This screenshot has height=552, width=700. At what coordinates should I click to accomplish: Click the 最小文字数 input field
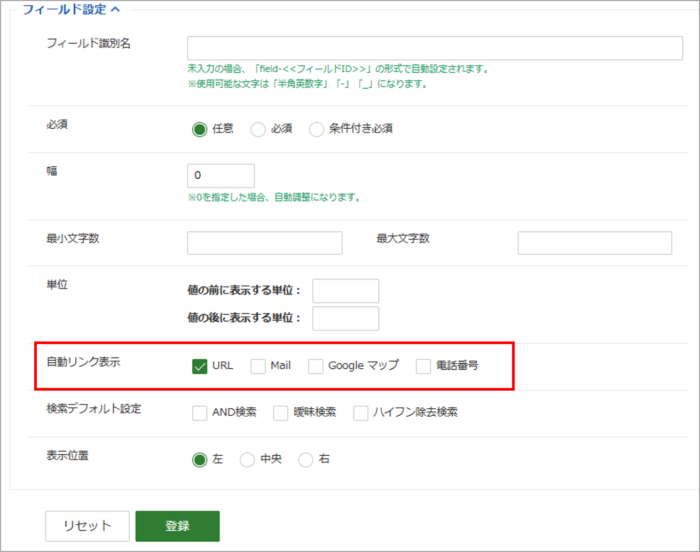pos(265,243)
